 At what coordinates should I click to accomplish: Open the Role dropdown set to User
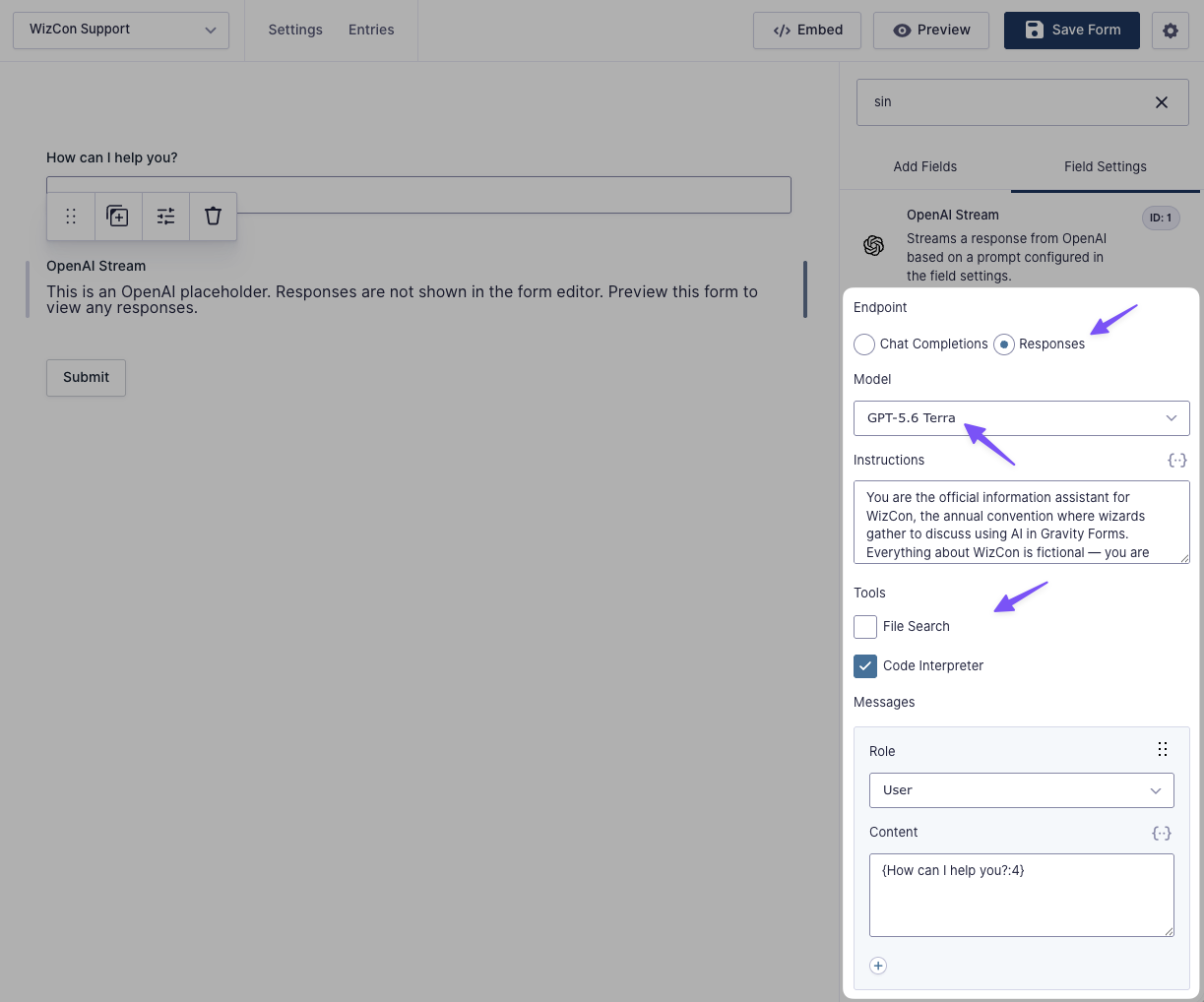pos(1022,790)
